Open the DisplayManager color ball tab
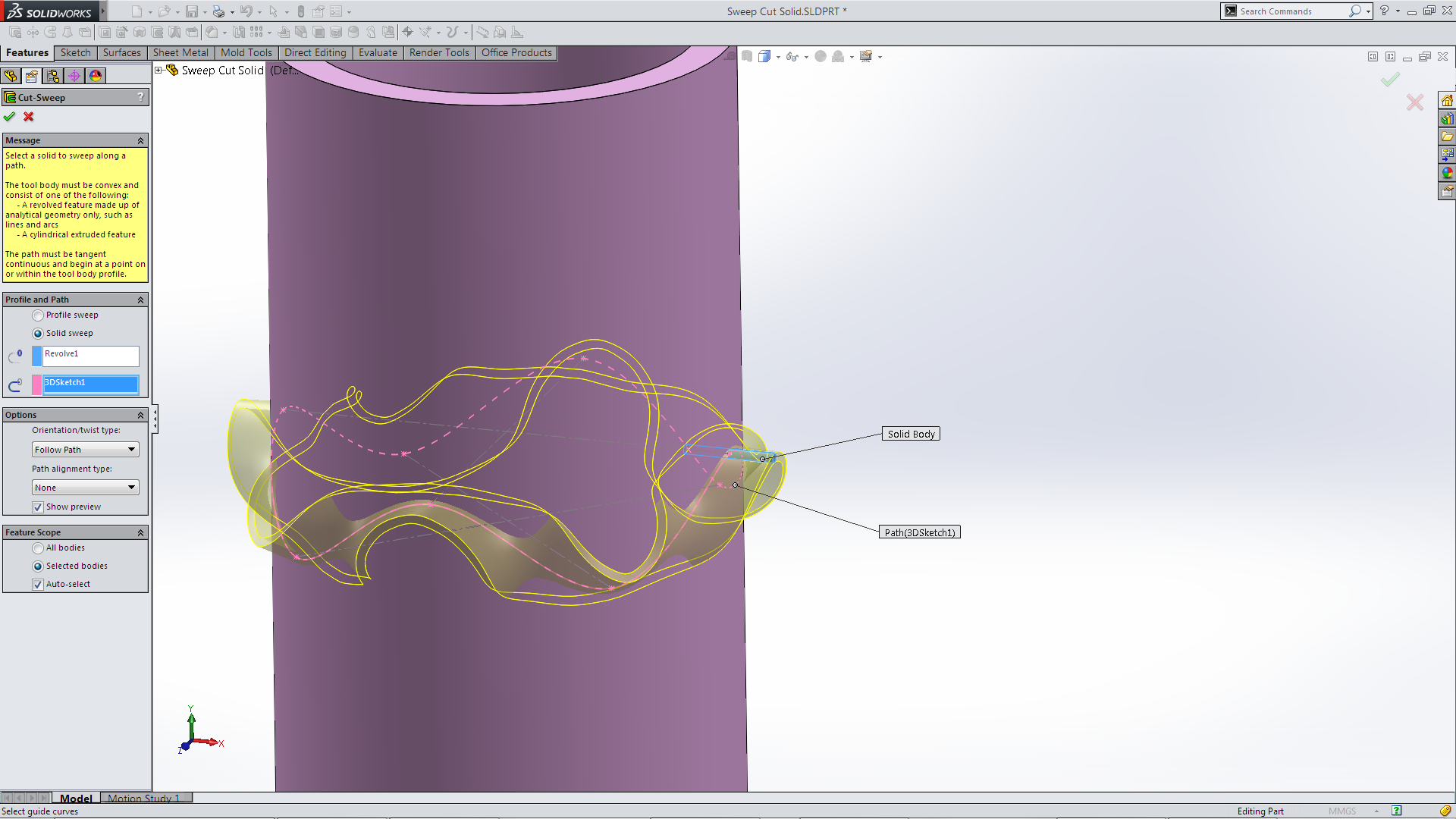The image size is (1456, 819). [96, 76]
